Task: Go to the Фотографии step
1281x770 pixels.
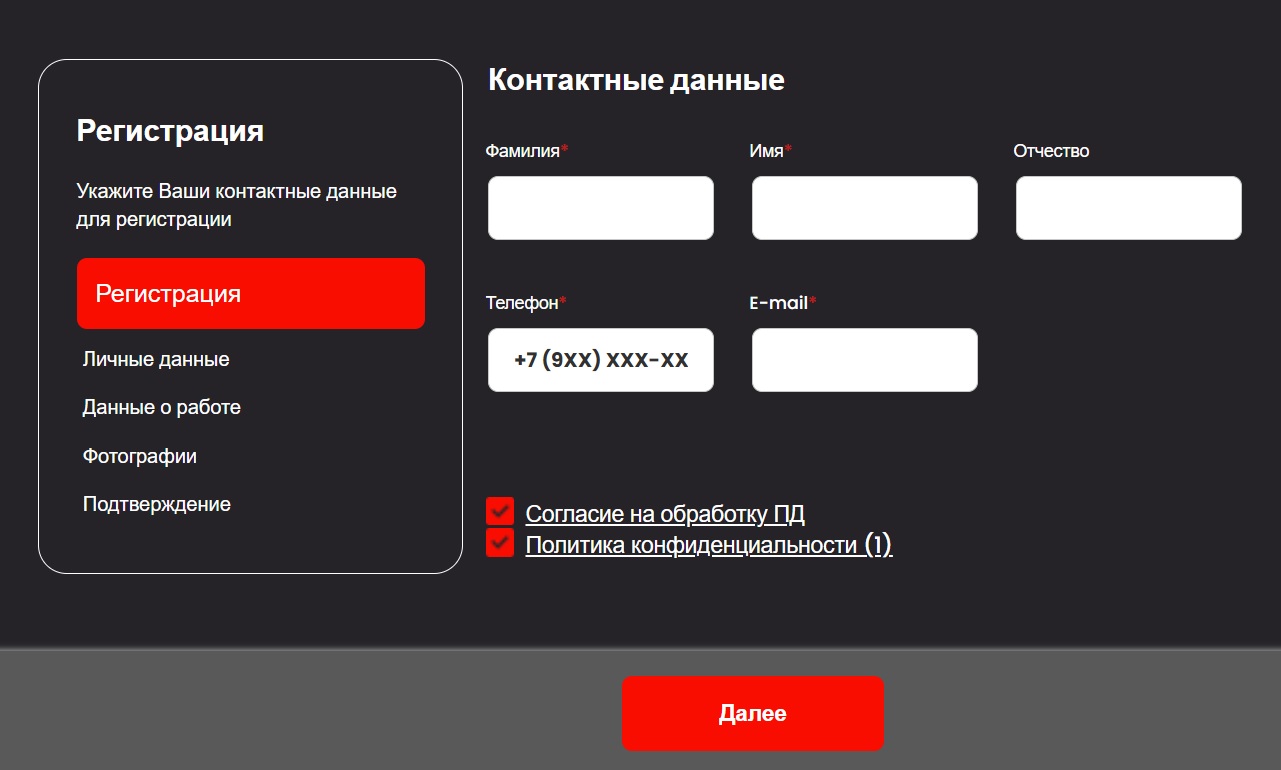Action: (x=140, y=456)
